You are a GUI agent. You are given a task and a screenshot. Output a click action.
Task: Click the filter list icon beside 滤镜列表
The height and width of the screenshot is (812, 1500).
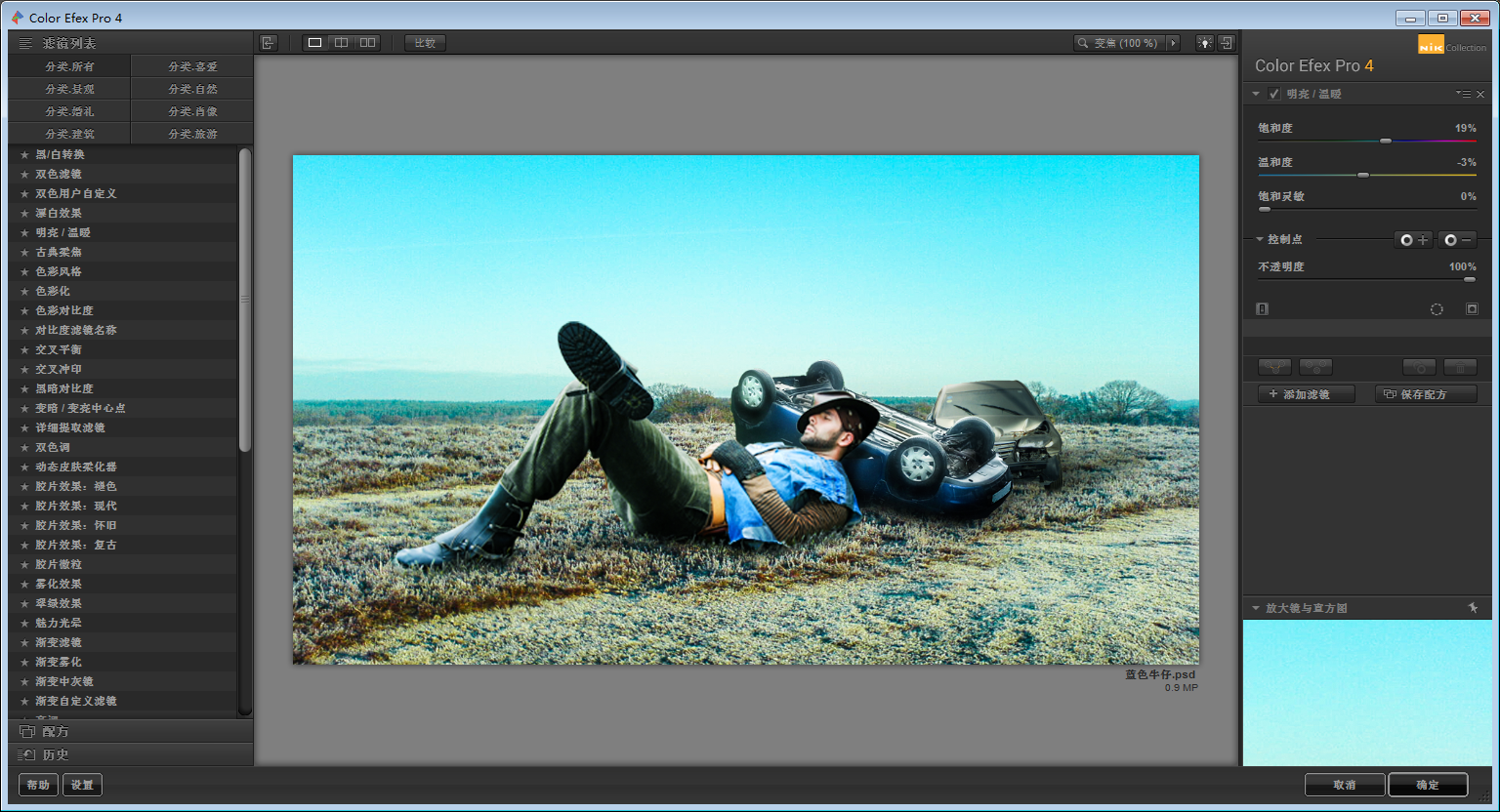click(x=25, y=44)
